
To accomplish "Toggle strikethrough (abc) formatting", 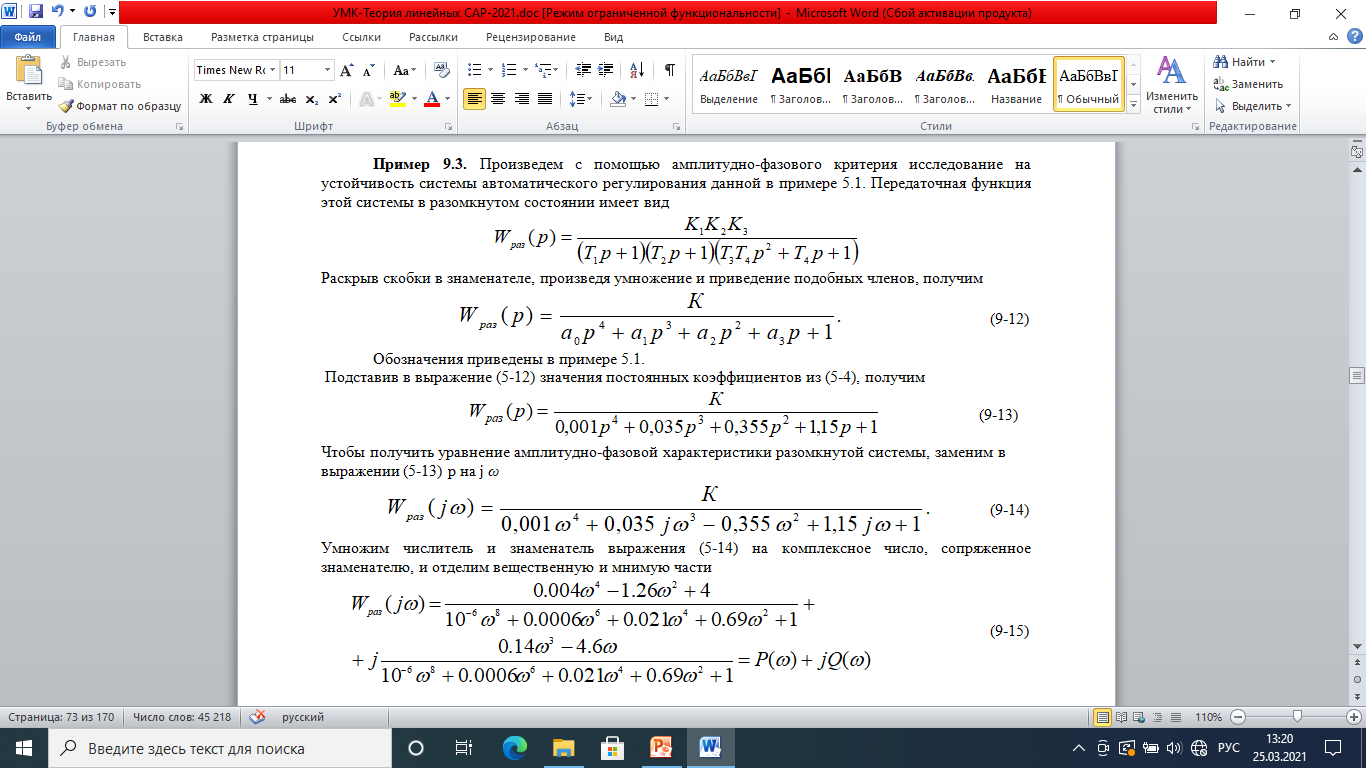I will (288, 98).
